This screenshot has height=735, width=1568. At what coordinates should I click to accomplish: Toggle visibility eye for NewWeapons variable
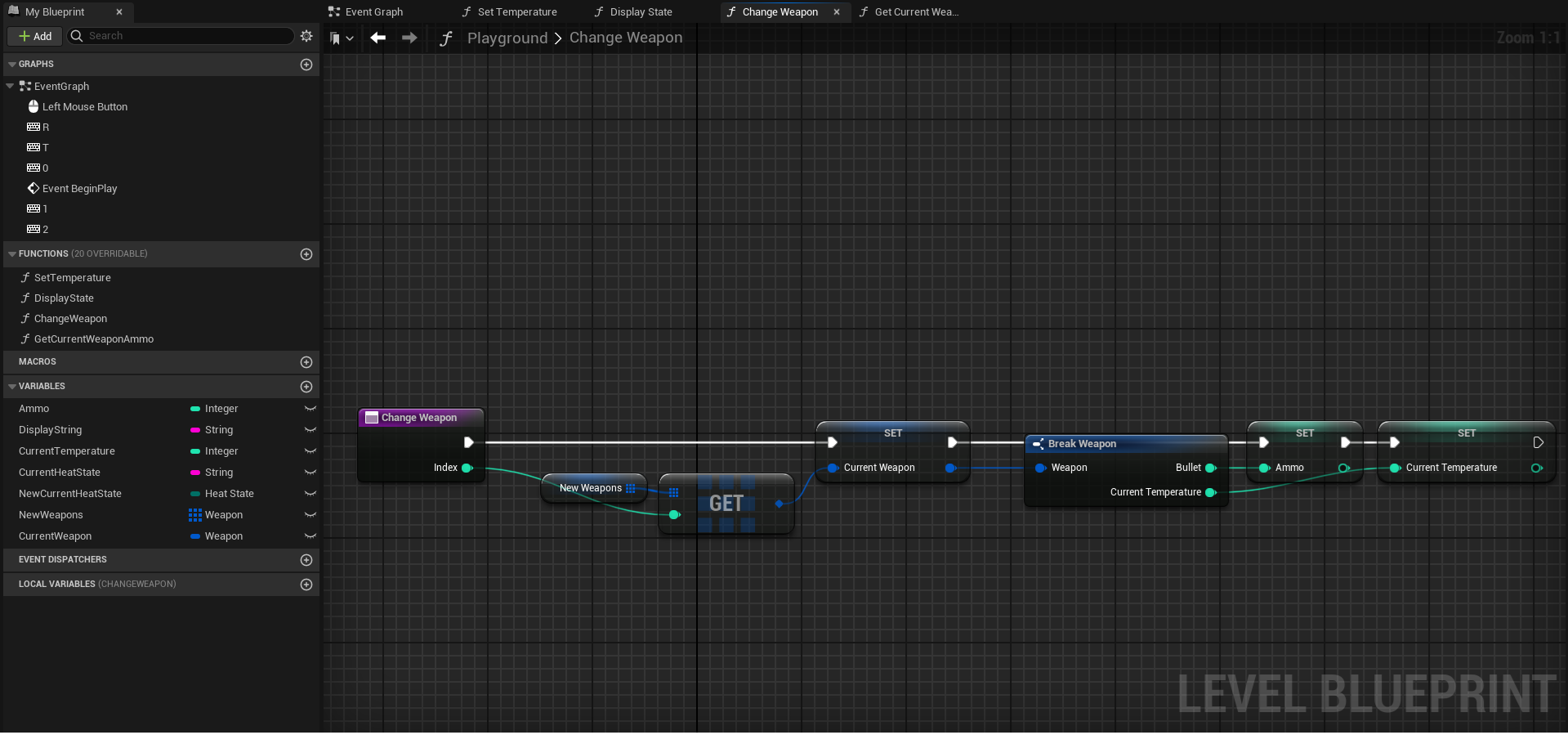pyautogui.click(x=310, y=515)
